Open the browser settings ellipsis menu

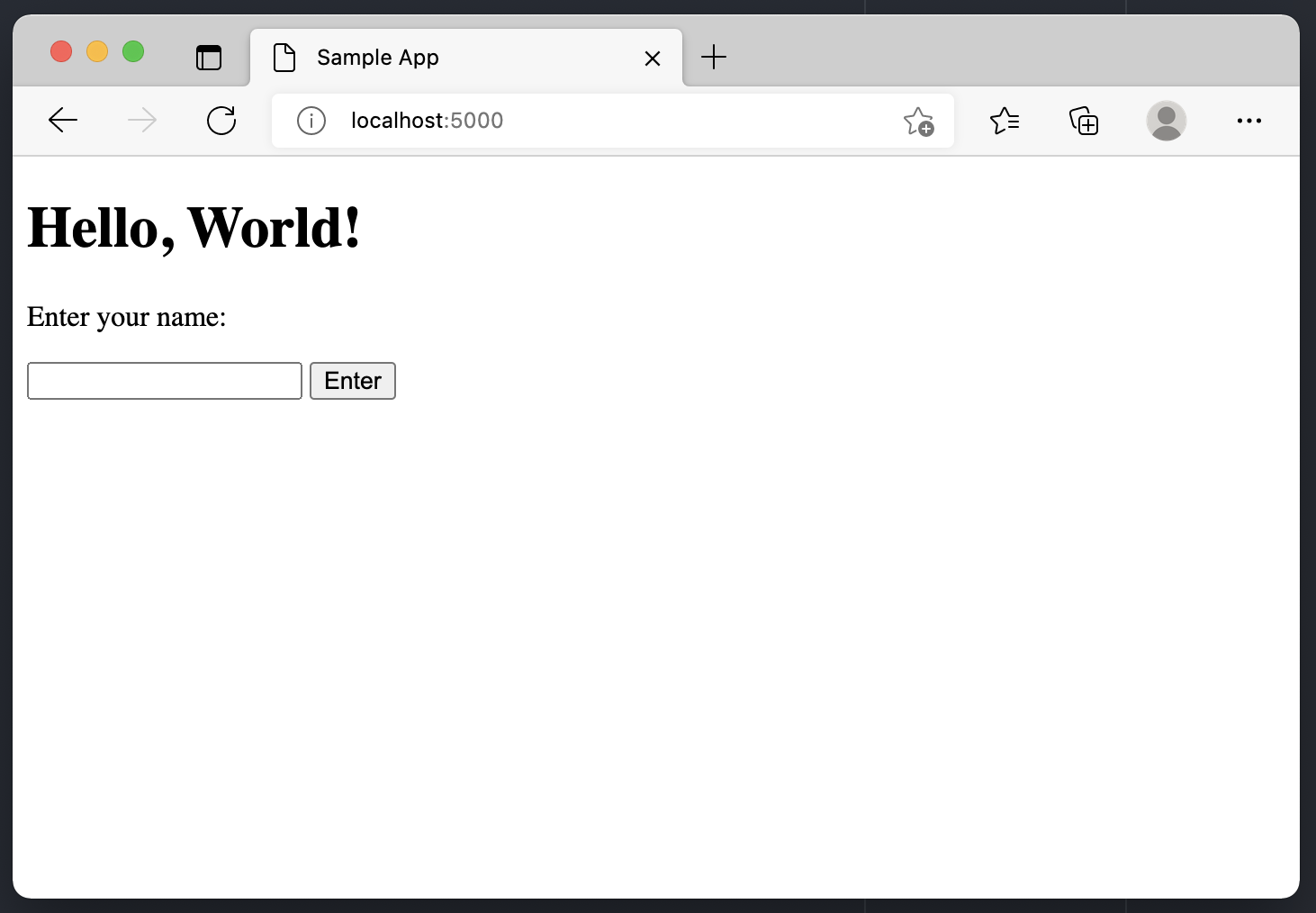tap(1249, 121)
